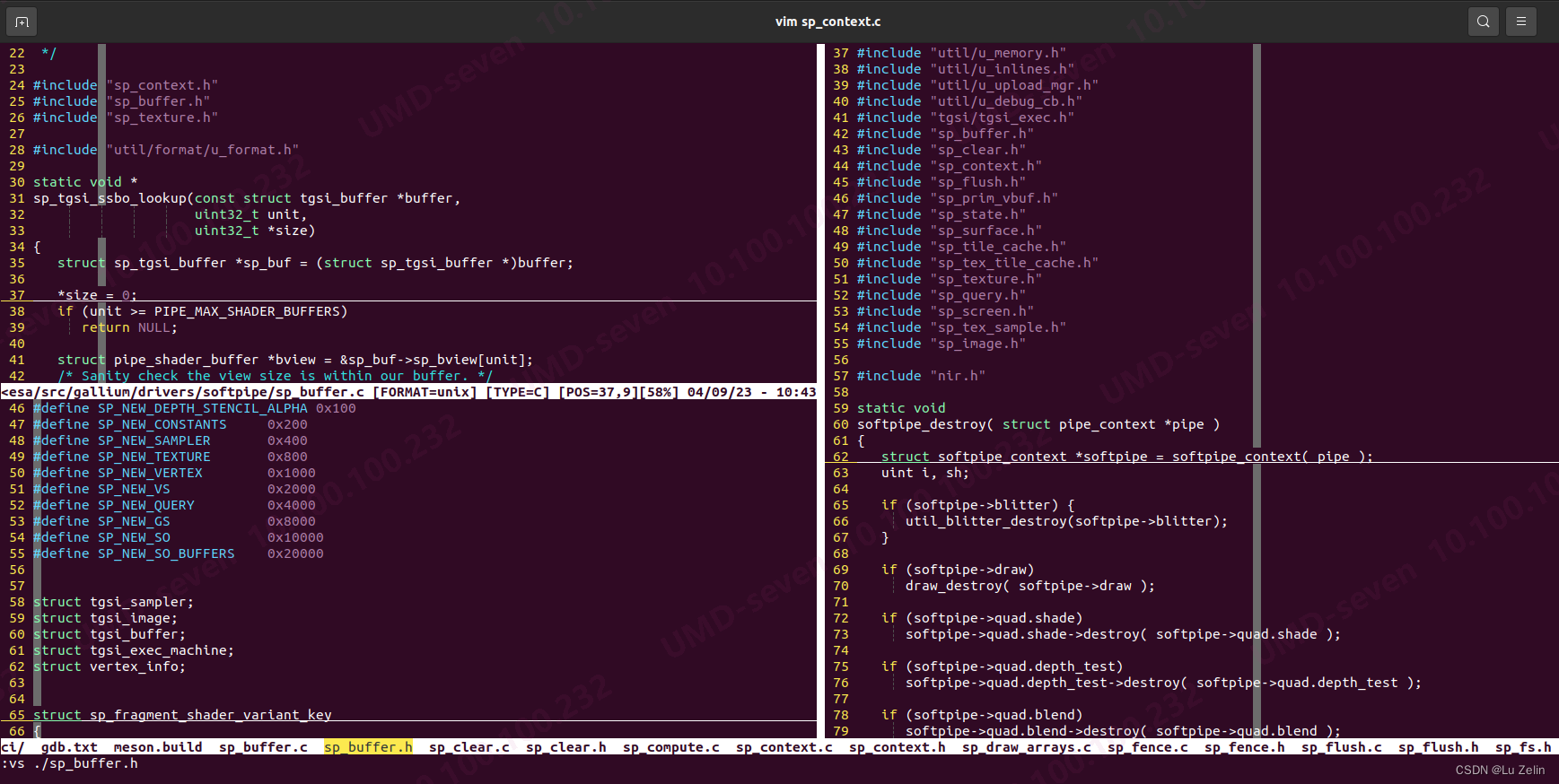Select sp_fence.c completion entry
Screen dimensions: 1559x784
coord(1148,747)
